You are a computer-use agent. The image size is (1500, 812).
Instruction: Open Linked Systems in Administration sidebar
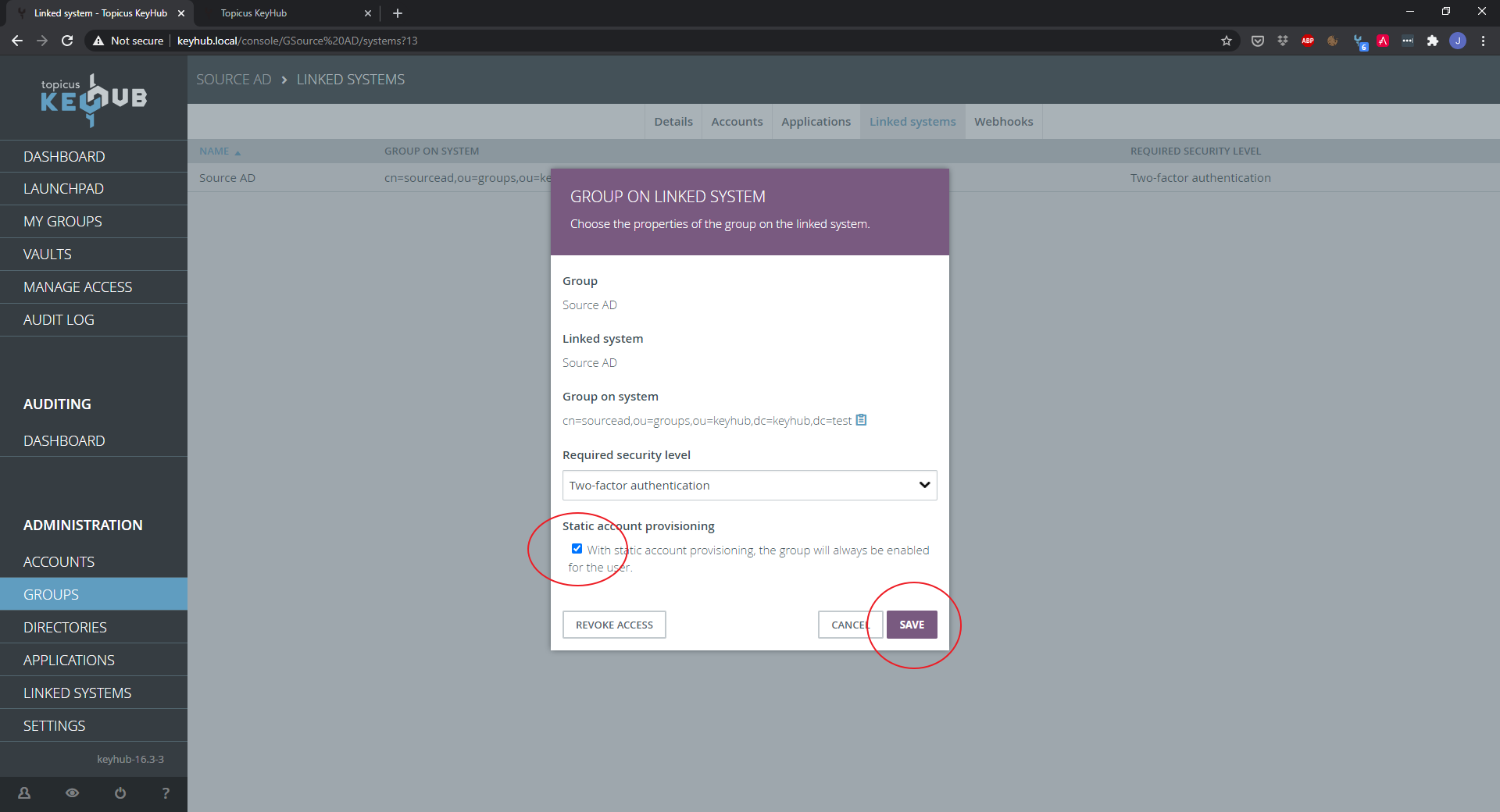94,693
